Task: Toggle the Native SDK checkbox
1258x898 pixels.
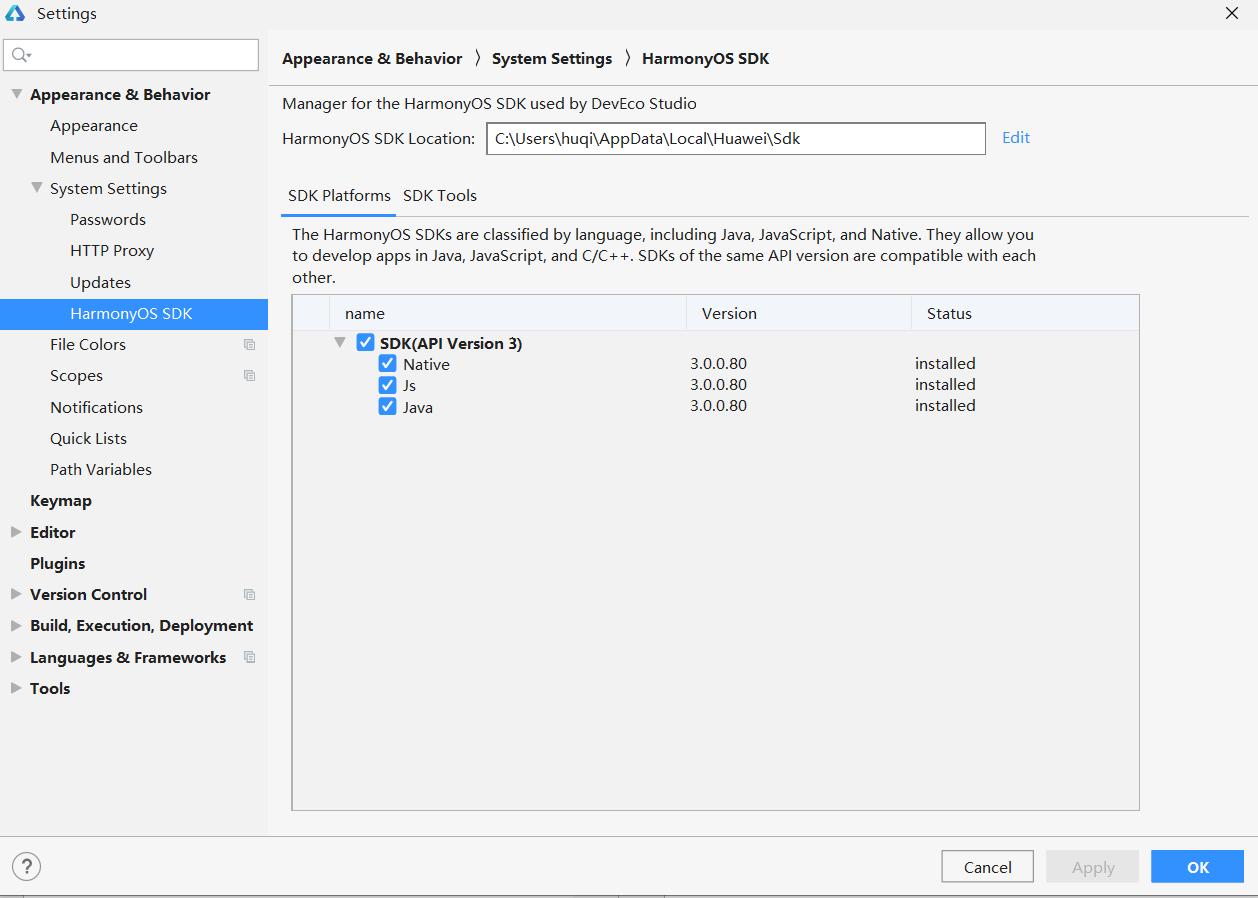Action: (x=388, y=364)
